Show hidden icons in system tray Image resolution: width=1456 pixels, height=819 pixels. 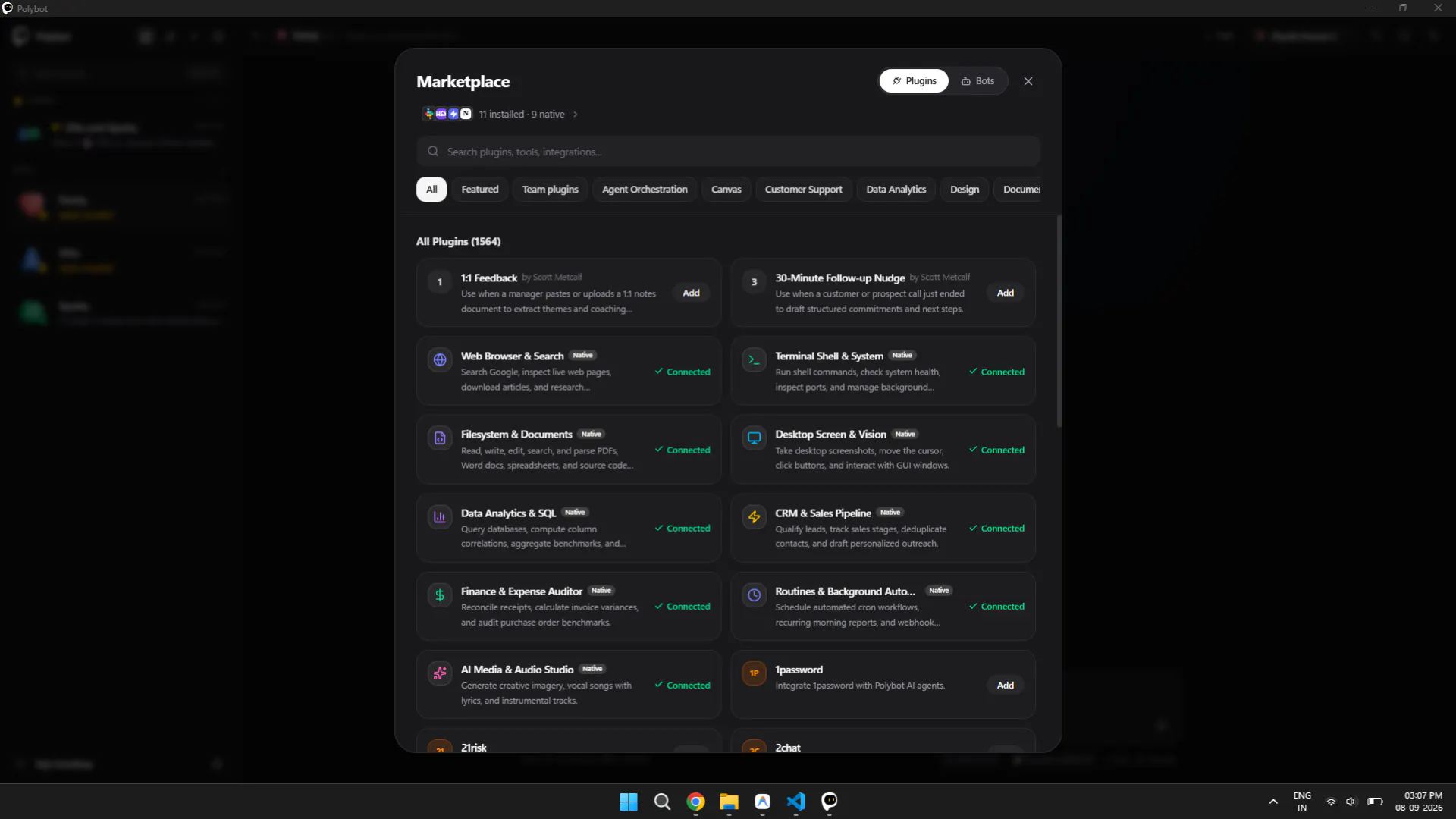coord(1273,802)
